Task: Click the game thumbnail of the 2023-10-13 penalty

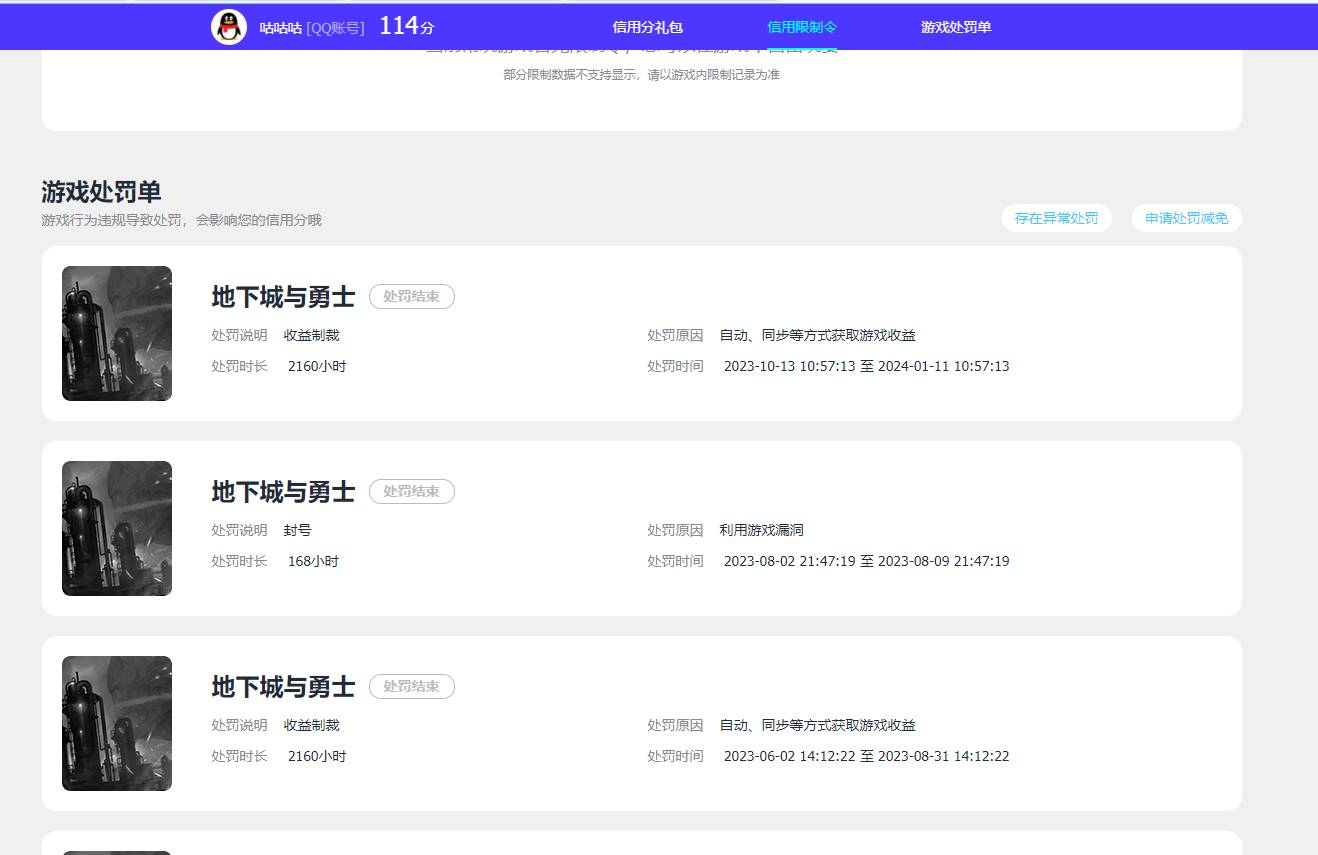Action: pos(117,333)
